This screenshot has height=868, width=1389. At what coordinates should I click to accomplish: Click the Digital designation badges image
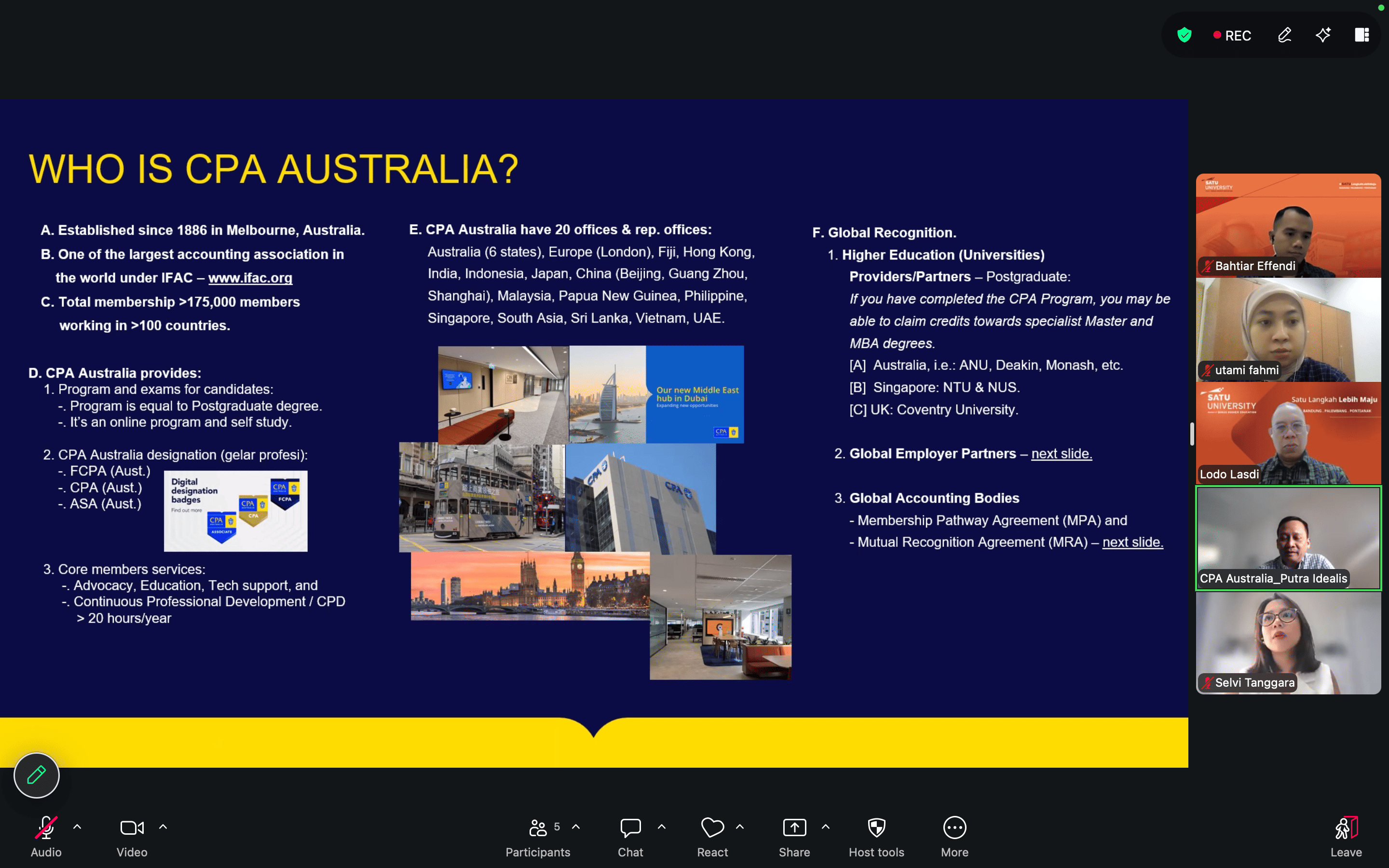coord(235,511)
